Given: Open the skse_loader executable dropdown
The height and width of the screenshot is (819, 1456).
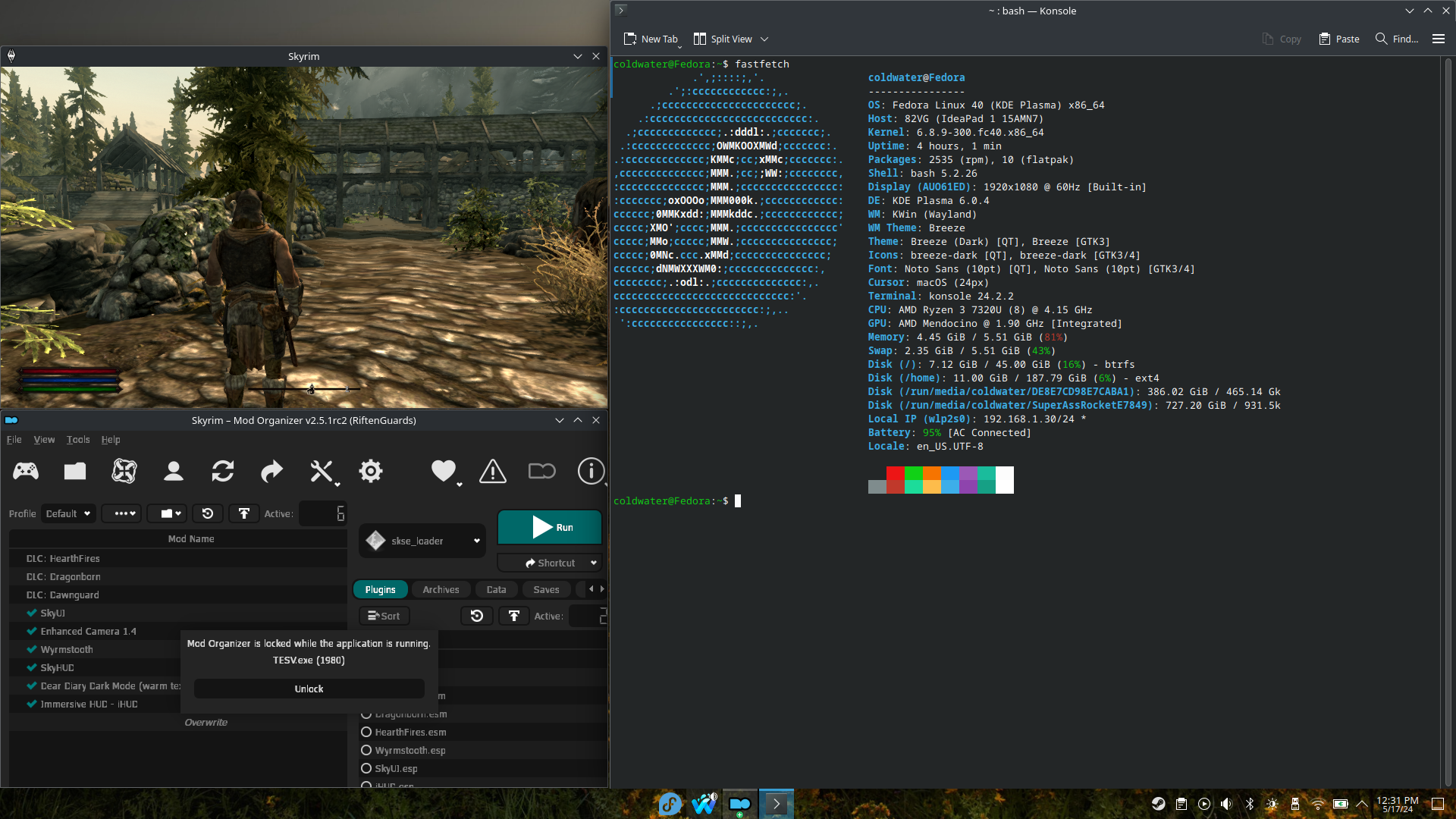Looking at the screenshot, I should tap(422, 541).
